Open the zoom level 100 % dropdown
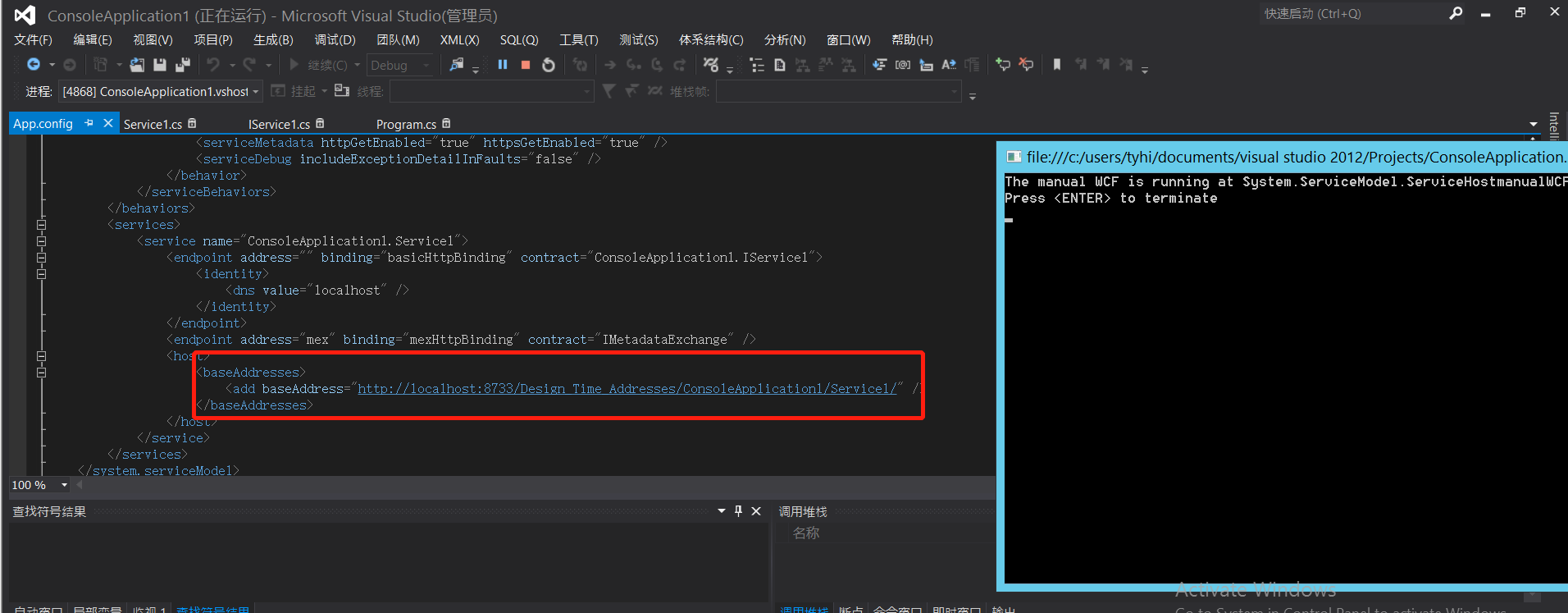This screenshot has height=613, width=1568. pos(64,485)
